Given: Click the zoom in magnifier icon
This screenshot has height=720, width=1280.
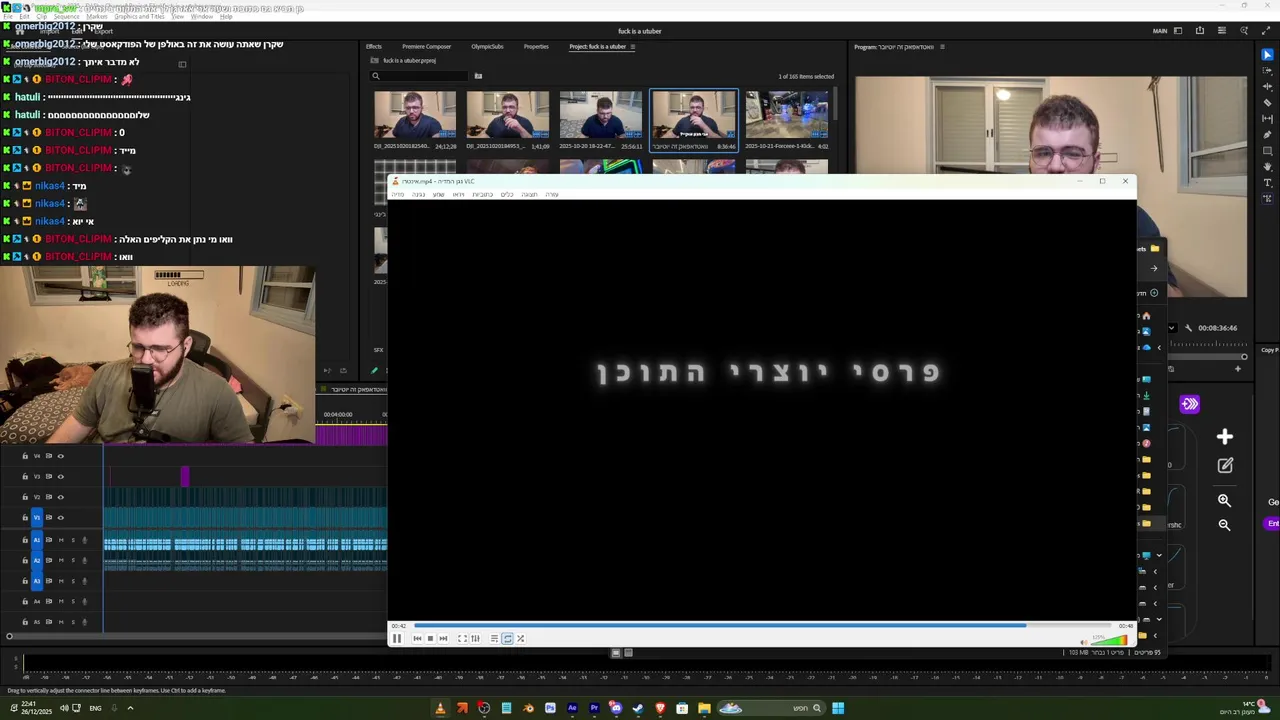Looking at the screenshot, I should click(1224, 500).
